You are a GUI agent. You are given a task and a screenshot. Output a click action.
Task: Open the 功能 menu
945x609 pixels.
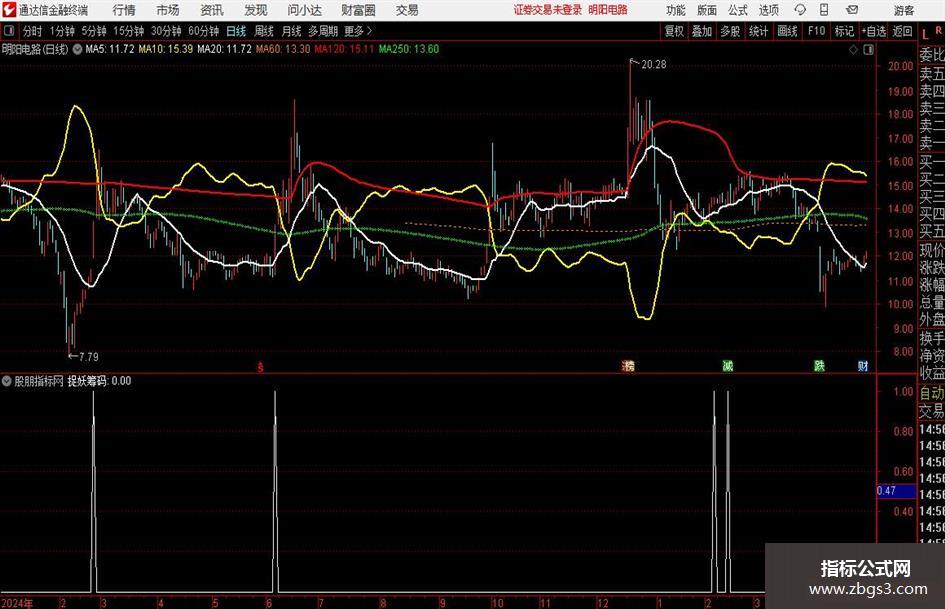click(676, 10)
